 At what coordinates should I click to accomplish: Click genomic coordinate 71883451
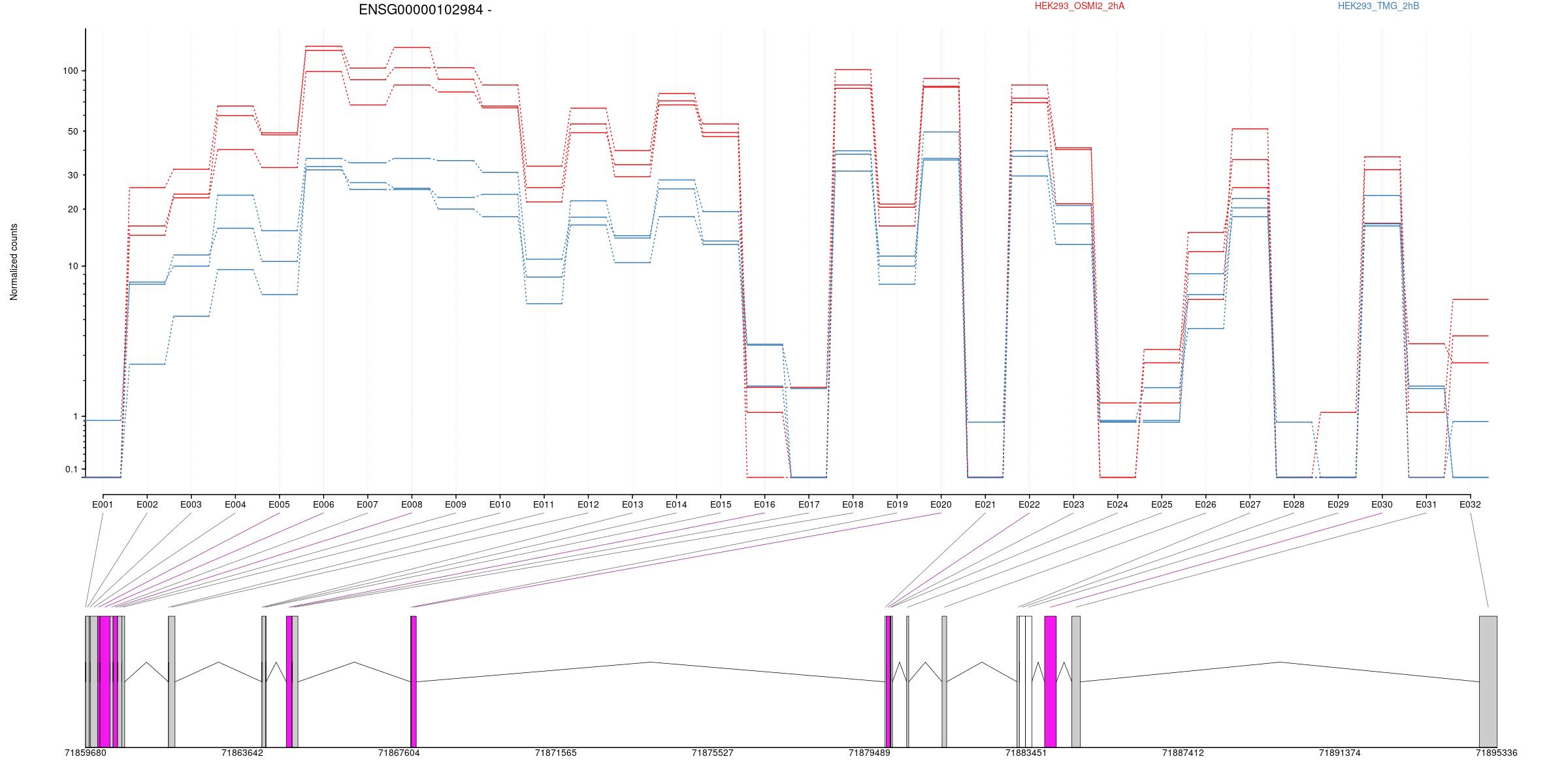(x=1026, y=753)
